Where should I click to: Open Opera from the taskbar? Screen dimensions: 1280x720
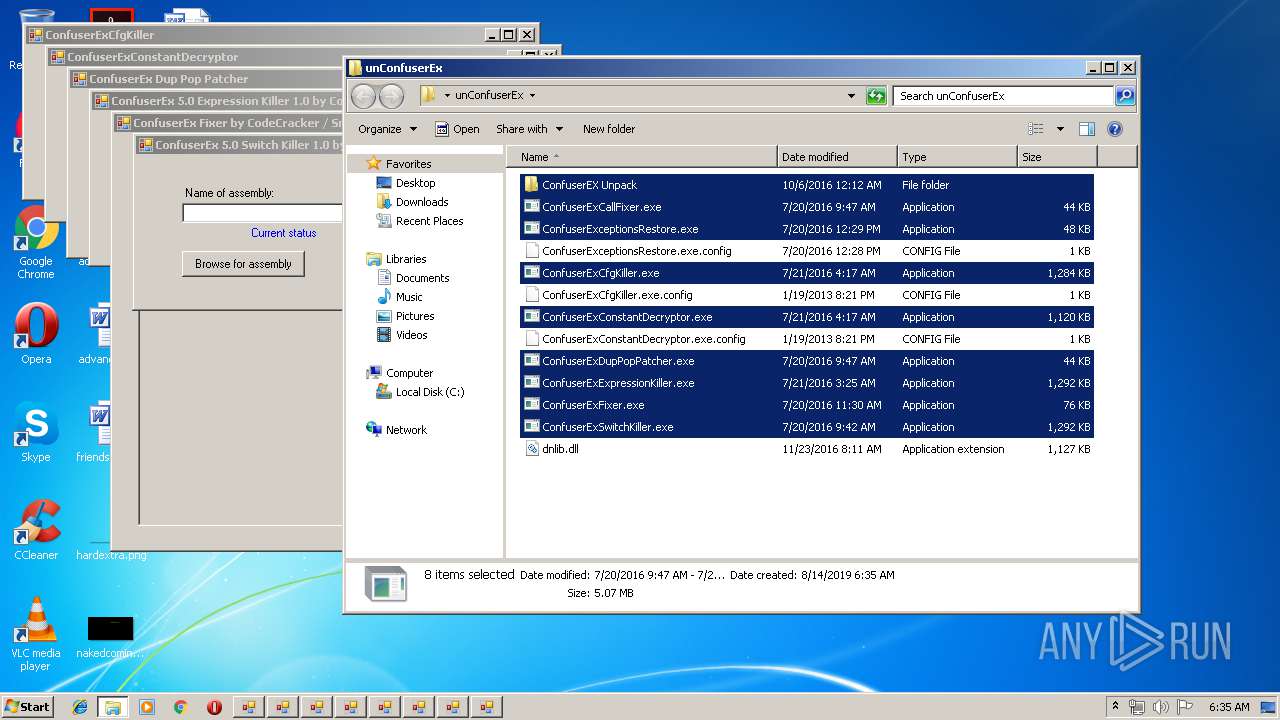[x=214, y=707]
